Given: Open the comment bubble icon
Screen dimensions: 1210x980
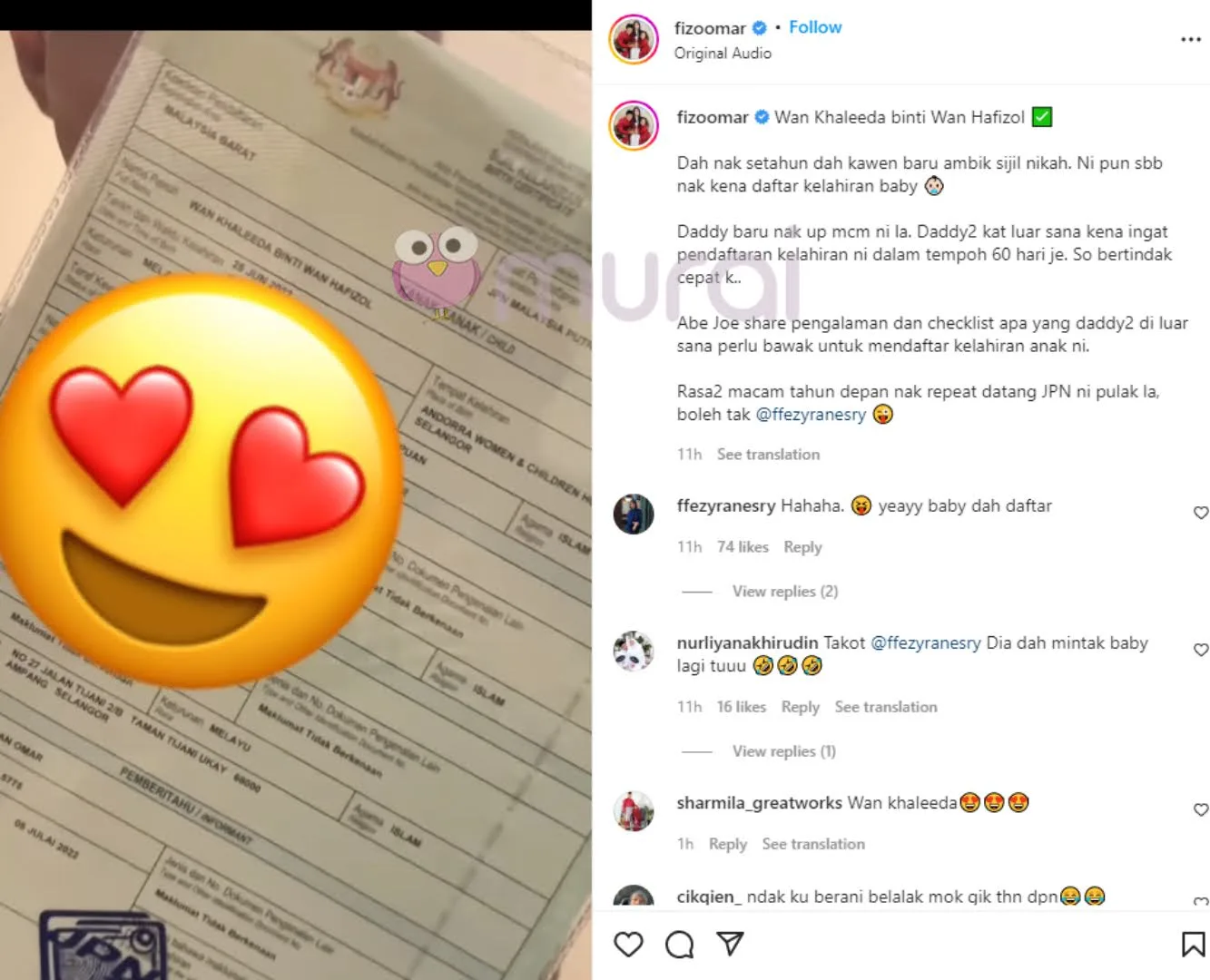Looking at the screenshot, I should [x=679, y=945].
